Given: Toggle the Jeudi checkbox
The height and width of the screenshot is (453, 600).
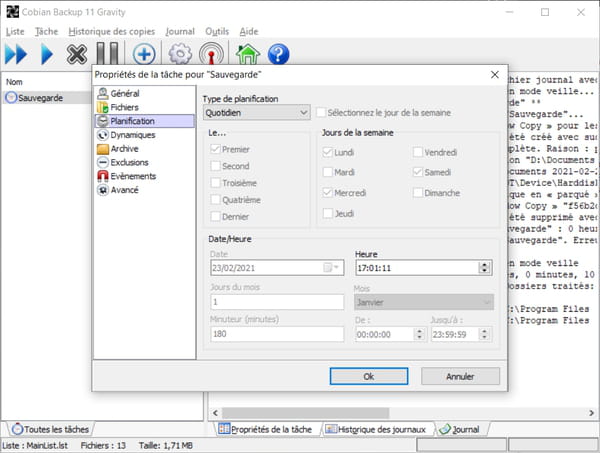Looking at the screenshot, I should click(328, 213).
